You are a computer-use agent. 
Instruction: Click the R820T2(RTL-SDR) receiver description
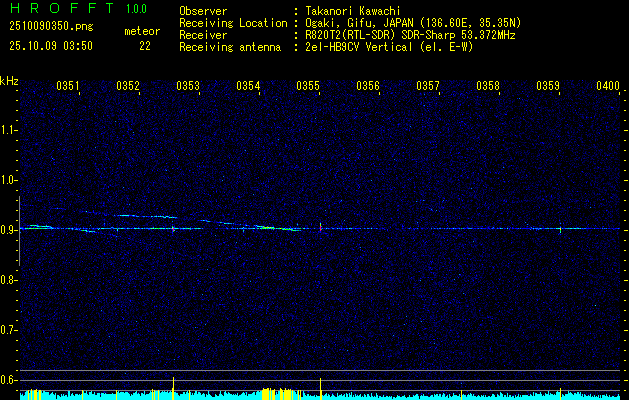pyautogui.click(x=410, y=35)
